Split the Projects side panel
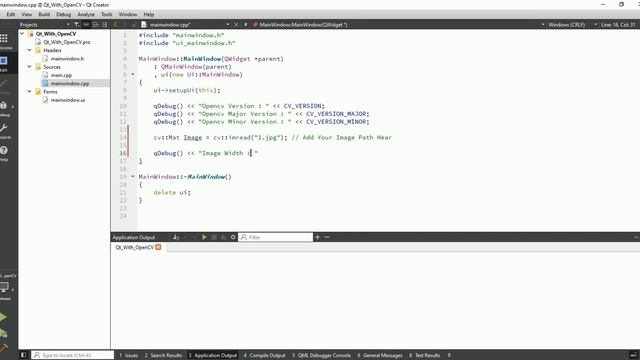The width and height of the screenshot is (640, 360). 96,24
